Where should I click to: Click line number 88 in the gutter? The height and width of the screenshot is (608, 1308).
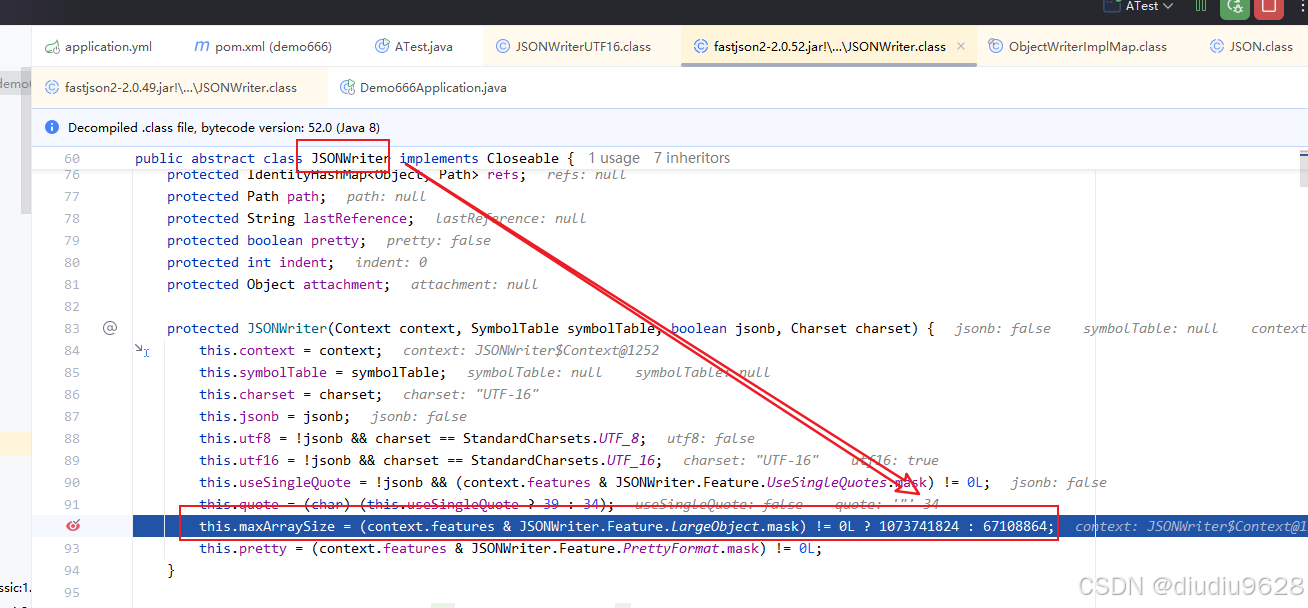(x=71, y=438)
